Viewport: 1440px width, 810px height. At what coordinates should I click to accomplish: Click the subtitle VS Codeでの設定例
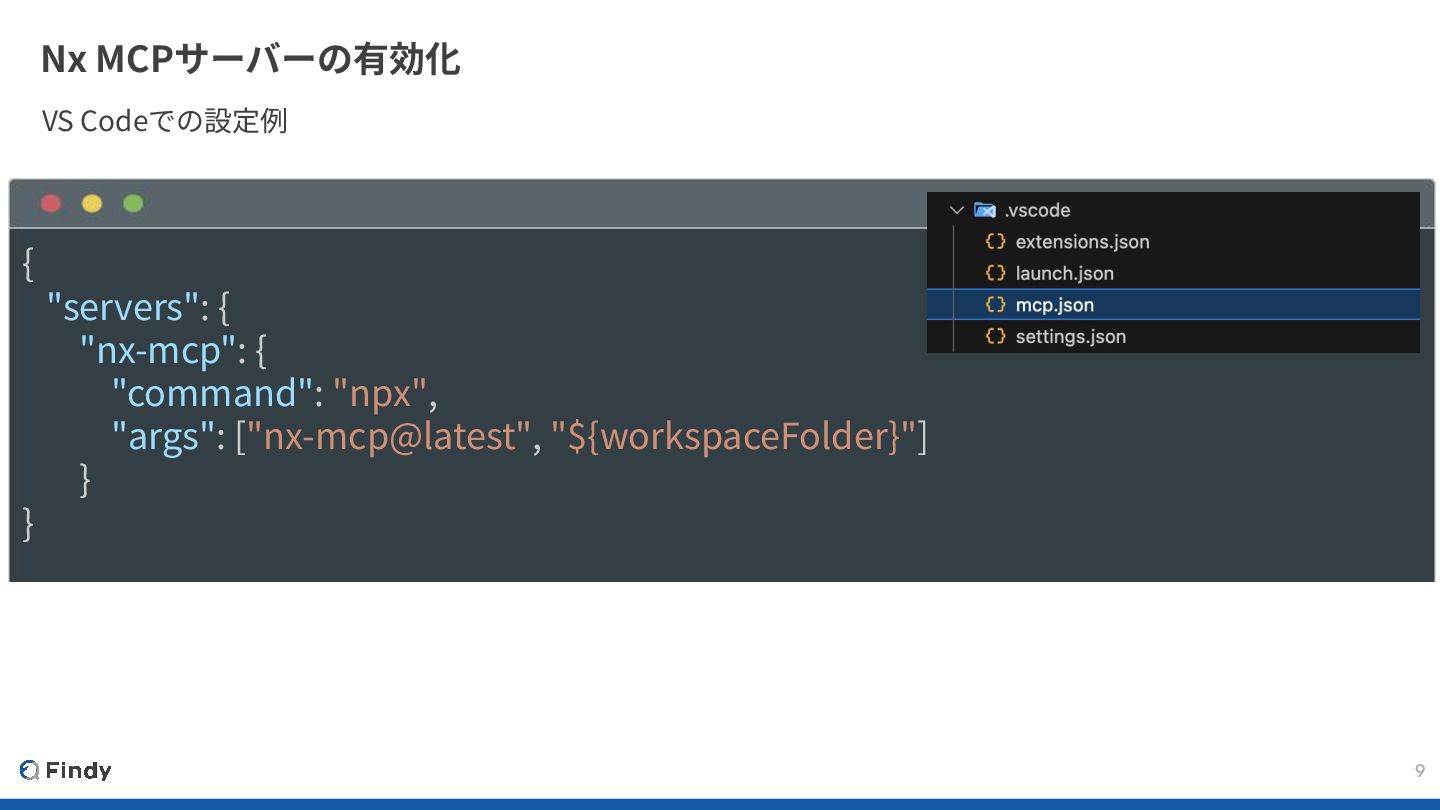coord(164,121)
